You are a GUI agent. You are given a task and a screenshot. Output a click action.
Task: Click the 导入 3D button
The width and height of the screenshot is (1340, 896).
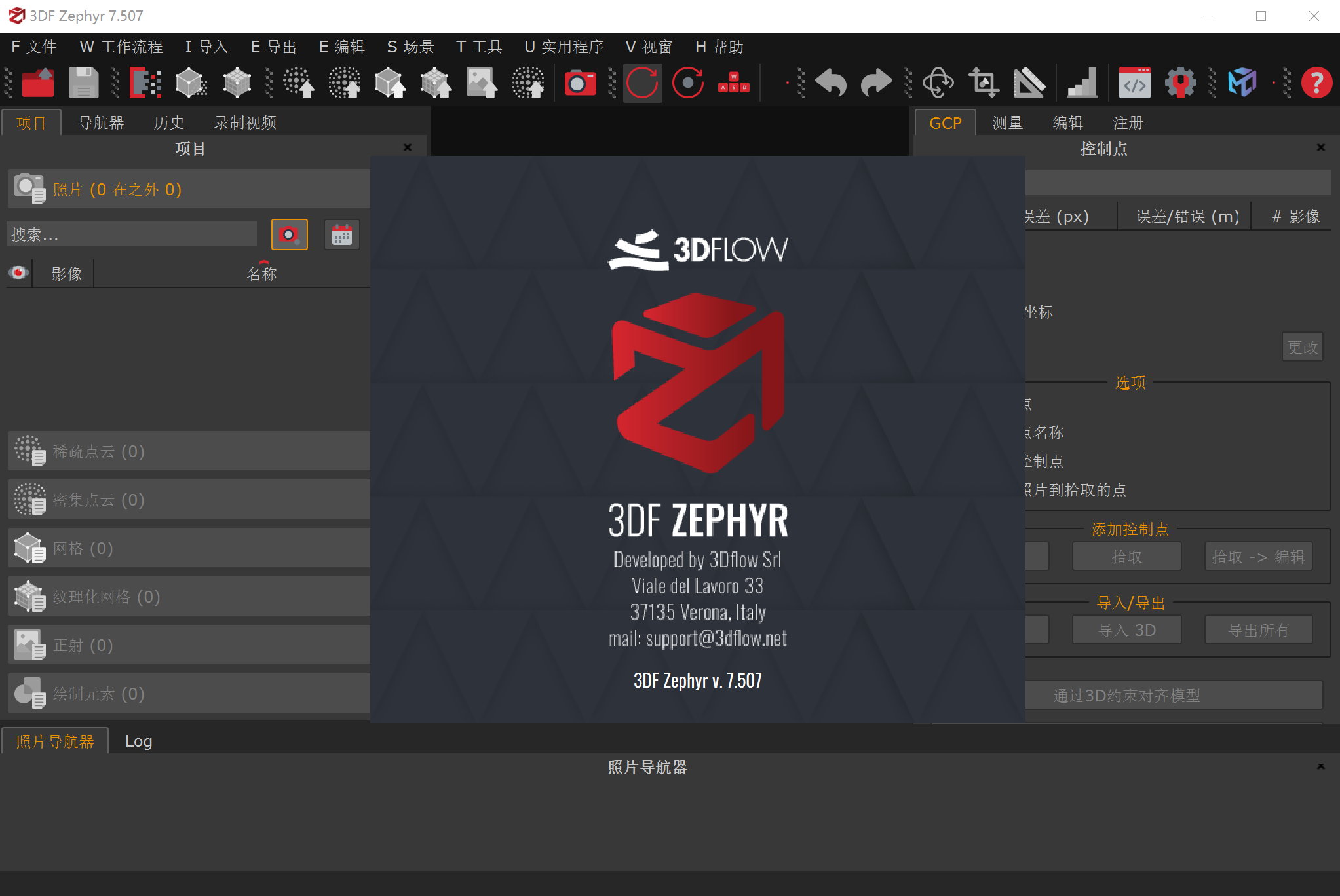1126,630
